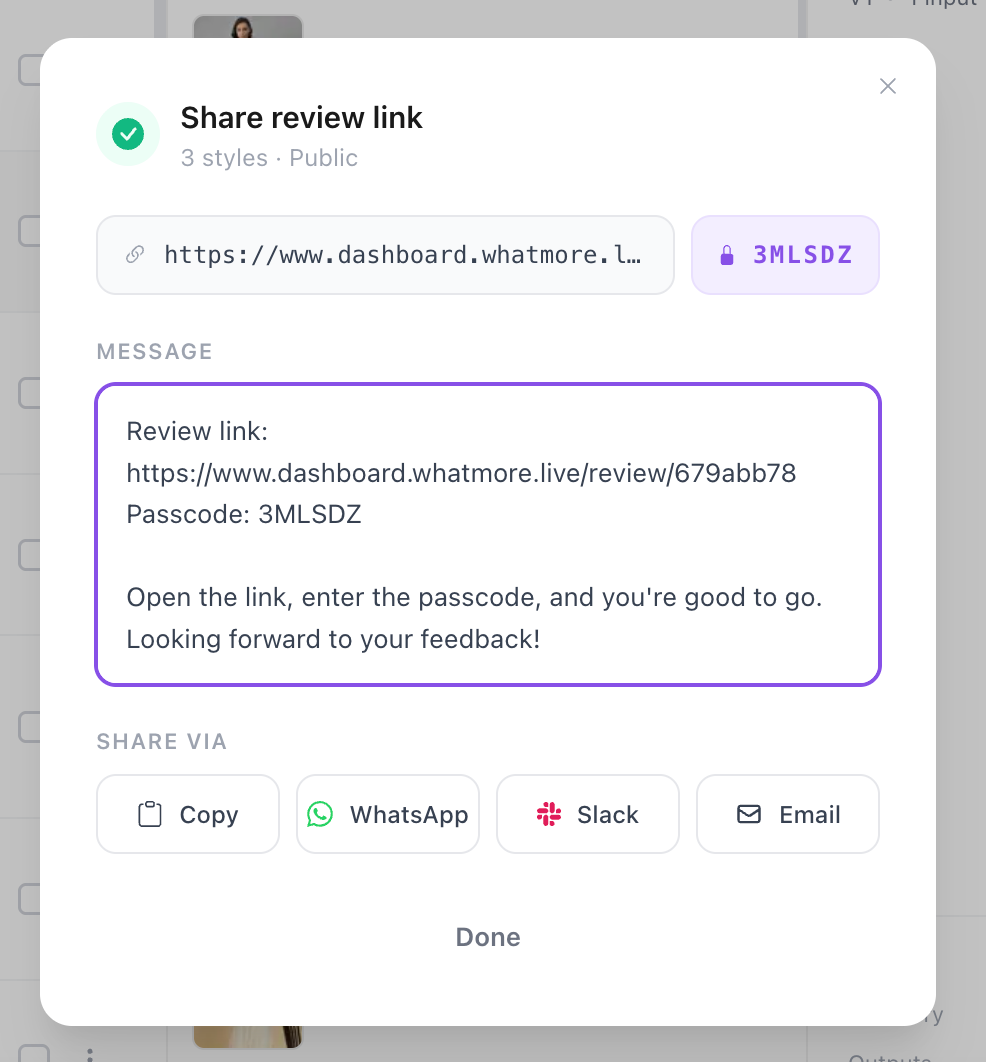This screenshot has height=1062, width=986.
Task: Click the review URL line in message
Action: click(x=461, y=473)
